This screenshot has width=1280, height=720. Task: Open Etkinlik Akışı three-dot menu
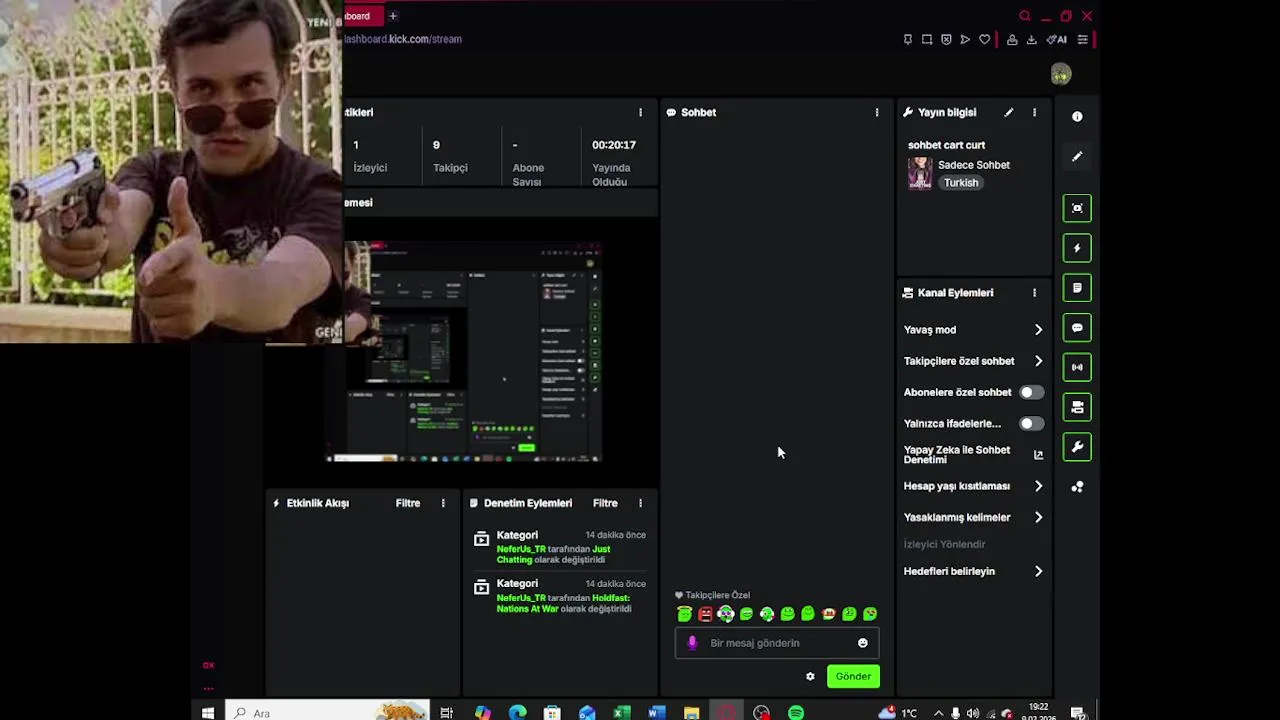point(443,503)
